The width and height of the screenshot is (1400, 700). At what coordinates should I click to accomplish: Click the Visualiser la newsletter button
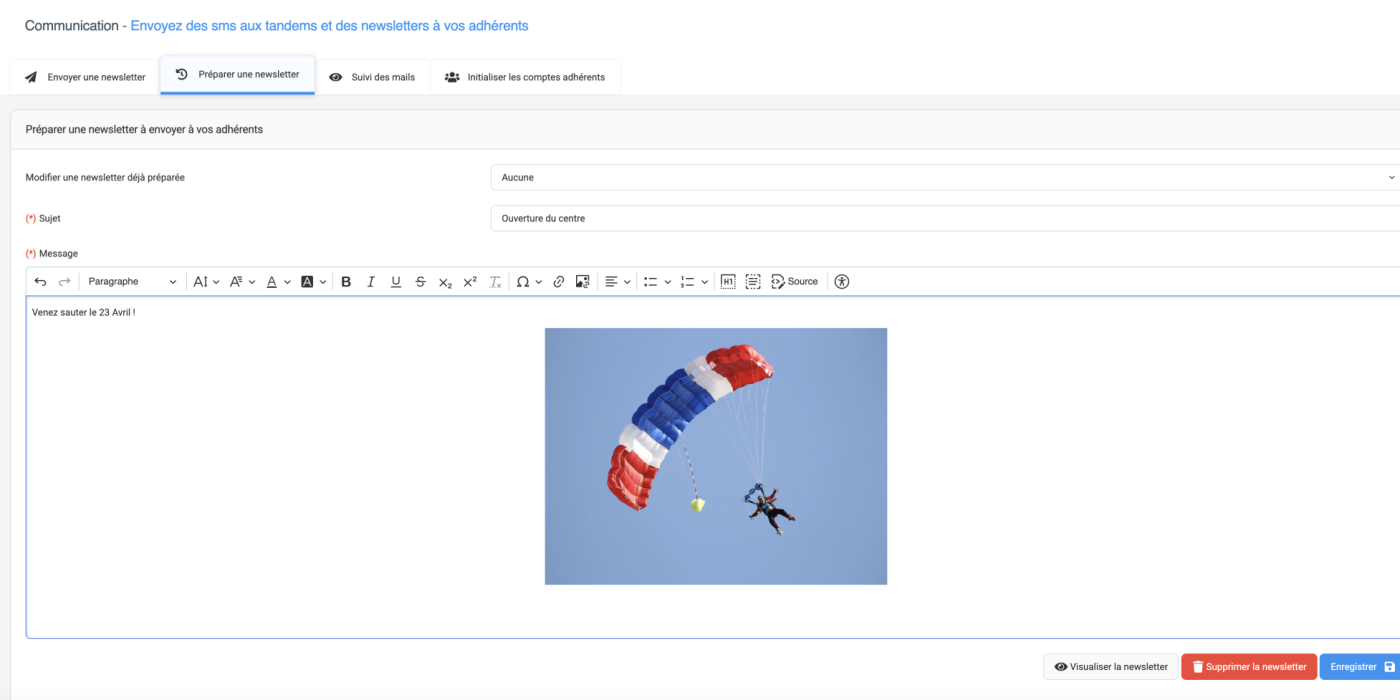point(1111,667)
